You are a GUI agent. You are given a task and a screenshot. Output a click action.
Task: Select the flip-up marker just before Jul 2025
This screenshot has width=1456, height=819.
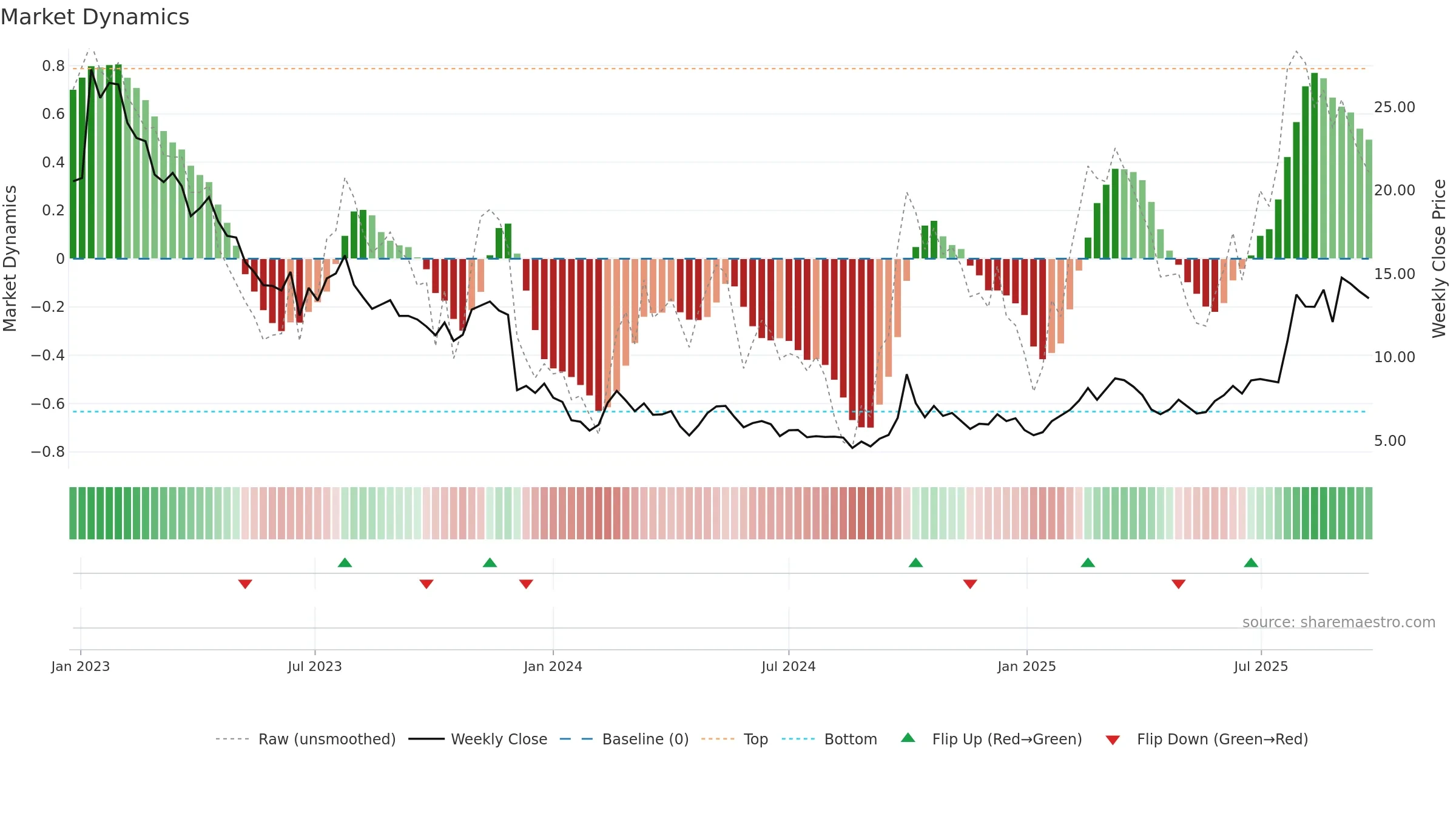pos(1251,562)
